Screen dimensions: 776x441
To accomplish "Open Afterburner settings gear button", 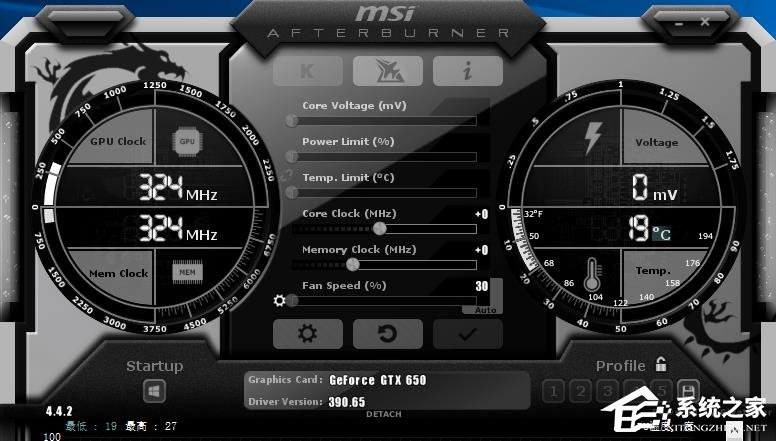I will coord(307,333).
